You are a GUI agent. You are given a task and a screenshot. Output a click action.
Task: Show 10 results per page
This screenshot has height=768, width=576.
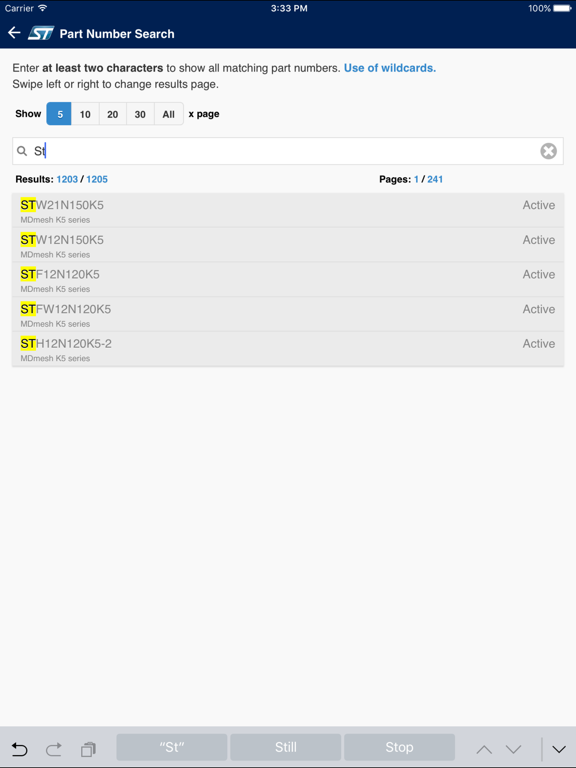coord(85,114)
